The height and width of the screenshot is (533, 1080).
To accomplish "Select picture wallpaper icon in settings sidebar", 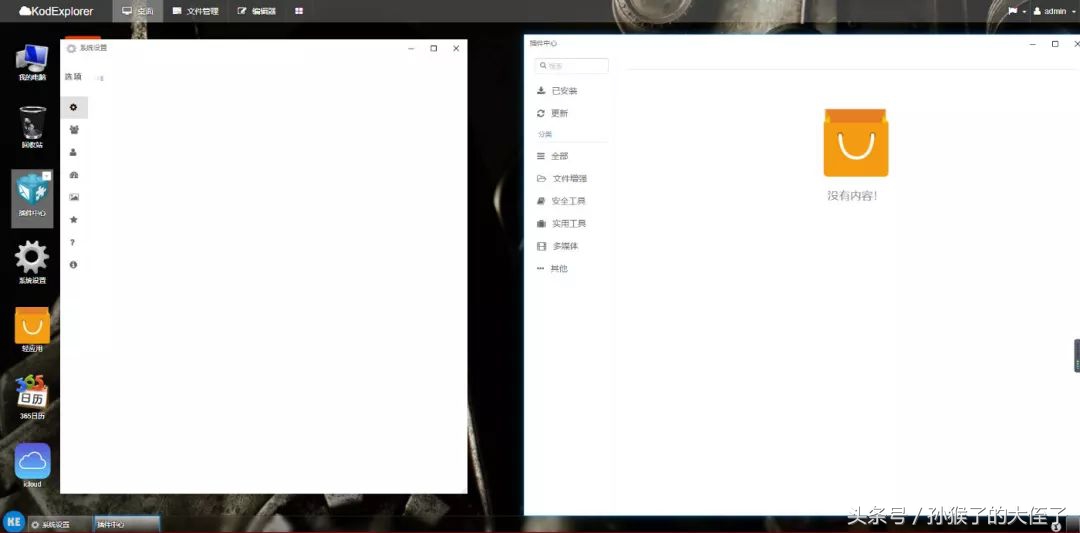I will click(74, 197).
